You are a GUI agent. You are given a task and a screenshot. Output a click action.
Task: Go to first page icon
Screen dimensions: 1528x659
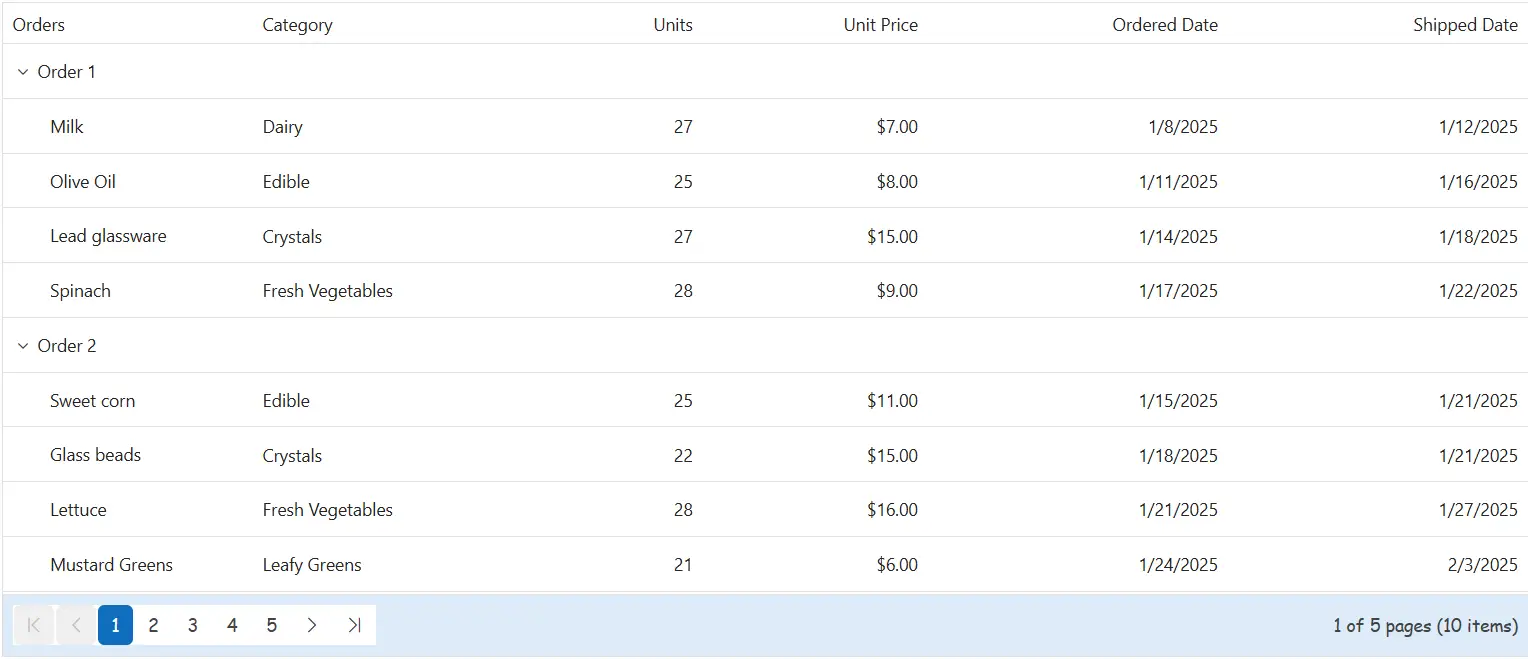tap(33, 625)
